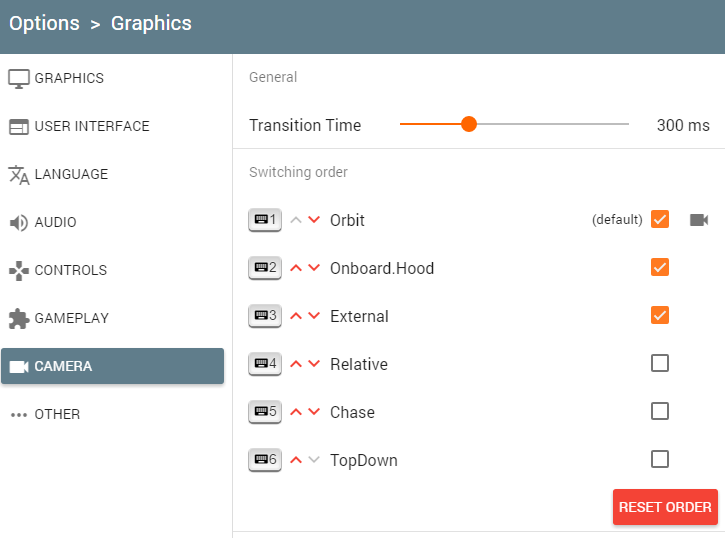
Task: Disable the Onboard.Hood camera checkbox
Action: (660, 267)
